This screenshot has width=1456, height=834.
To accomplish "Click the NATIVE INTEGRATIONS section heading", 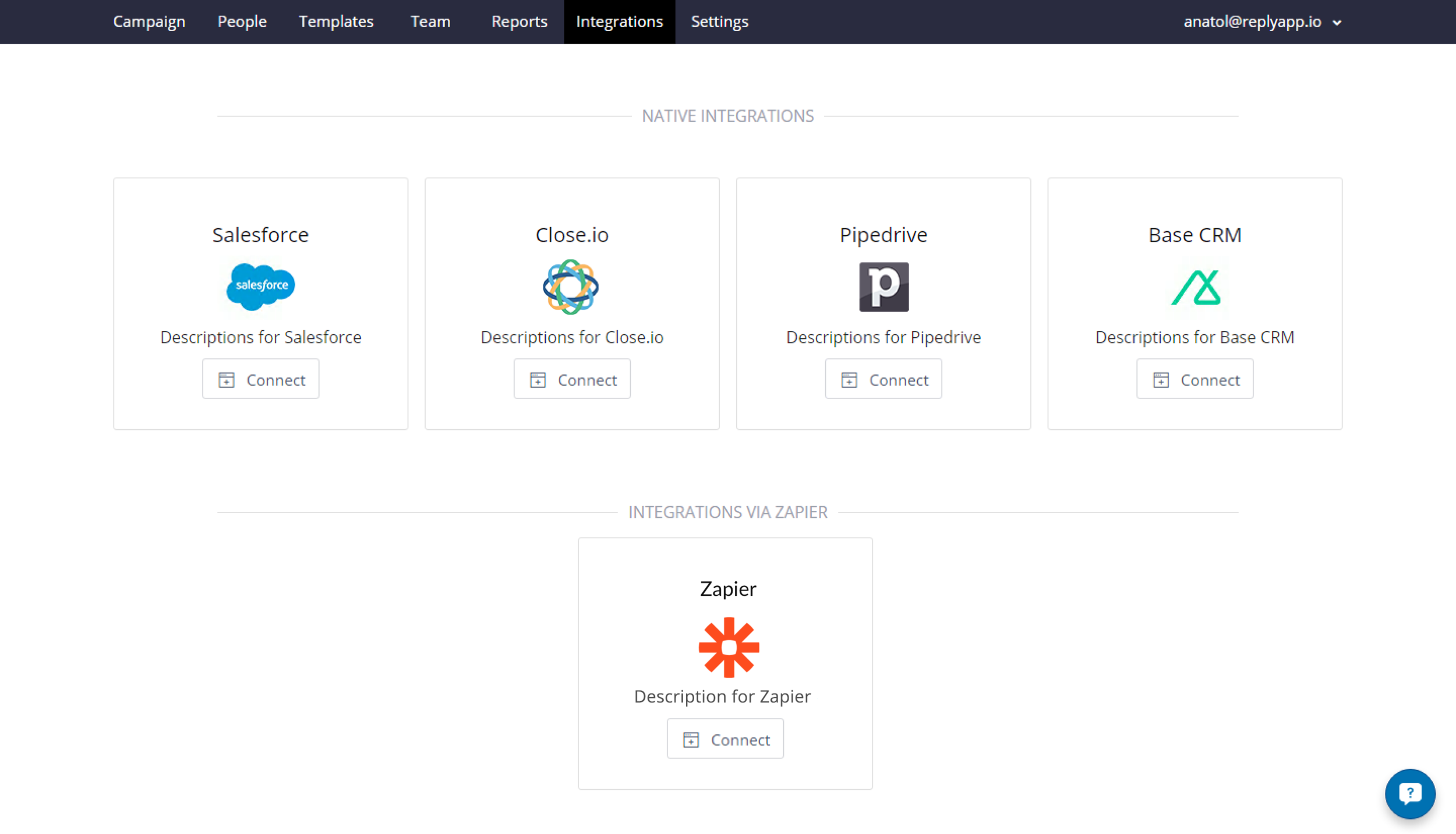I will coord(728,116).
